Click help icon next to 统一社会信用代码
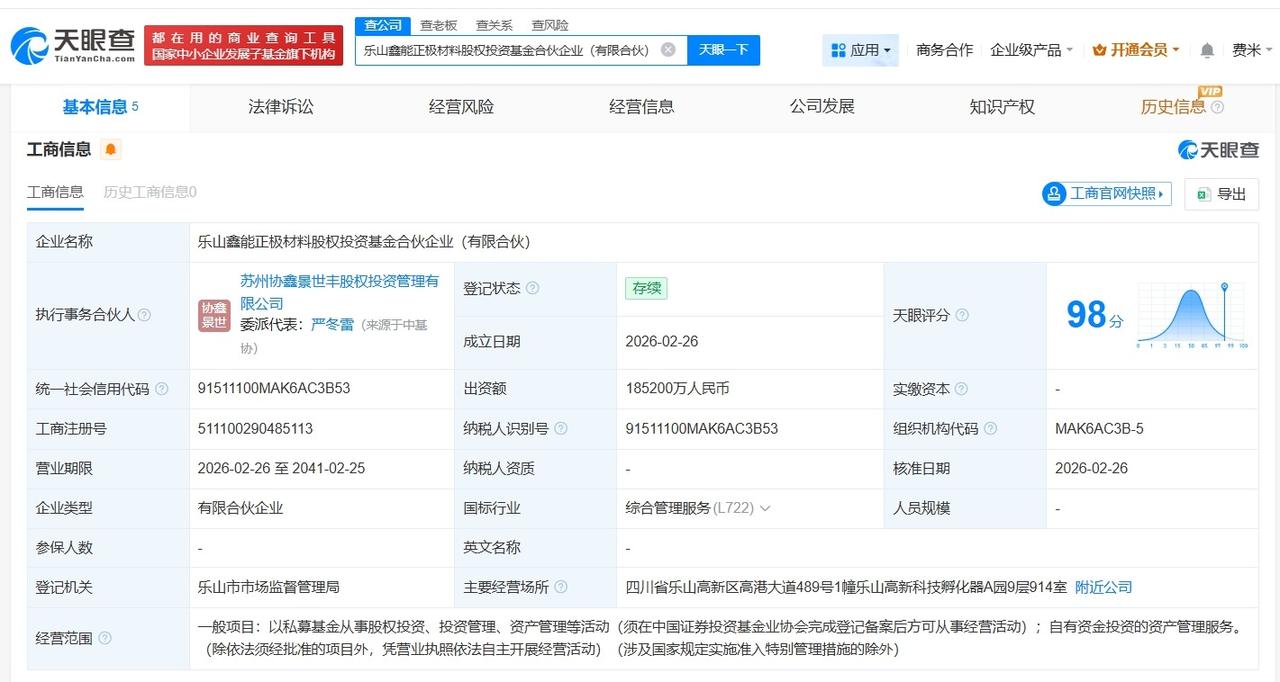Viewport: 1280px width, 682px height. click(x=161, y=389)
